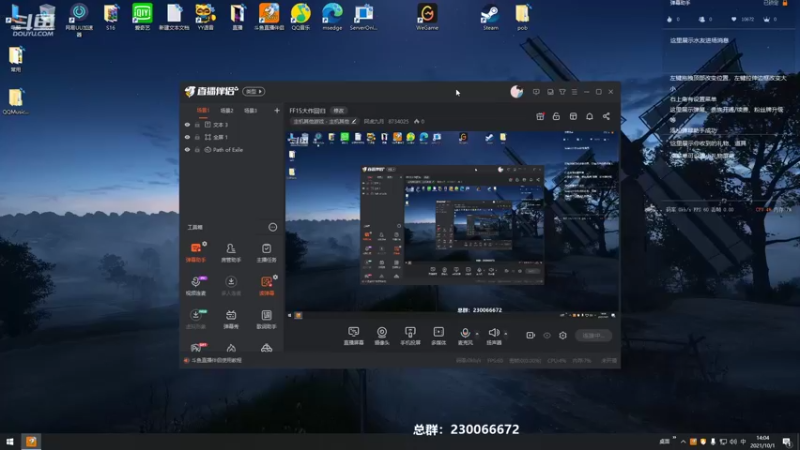Toggle lock on 文本 3 source

(x=197, y=124)
